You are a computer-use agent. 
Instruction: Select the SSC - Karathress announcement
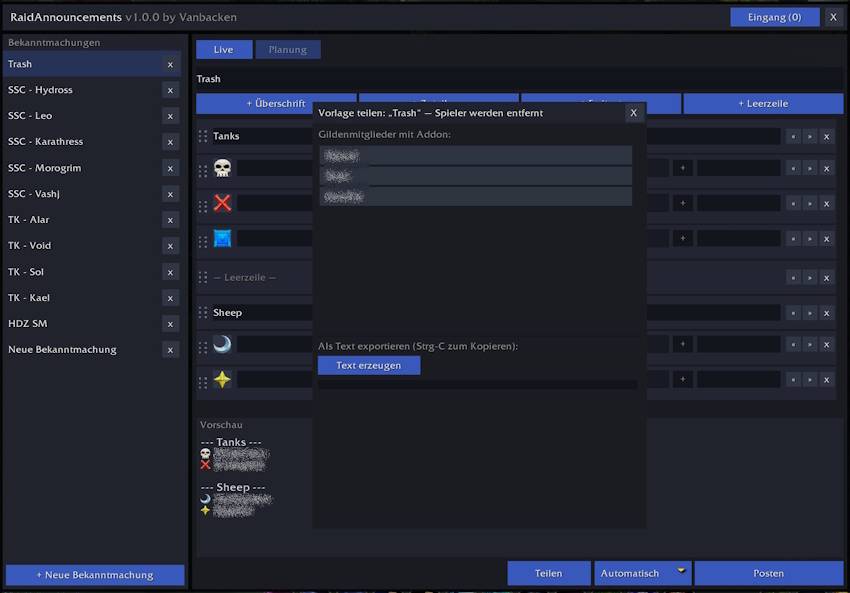pos(81,141)
